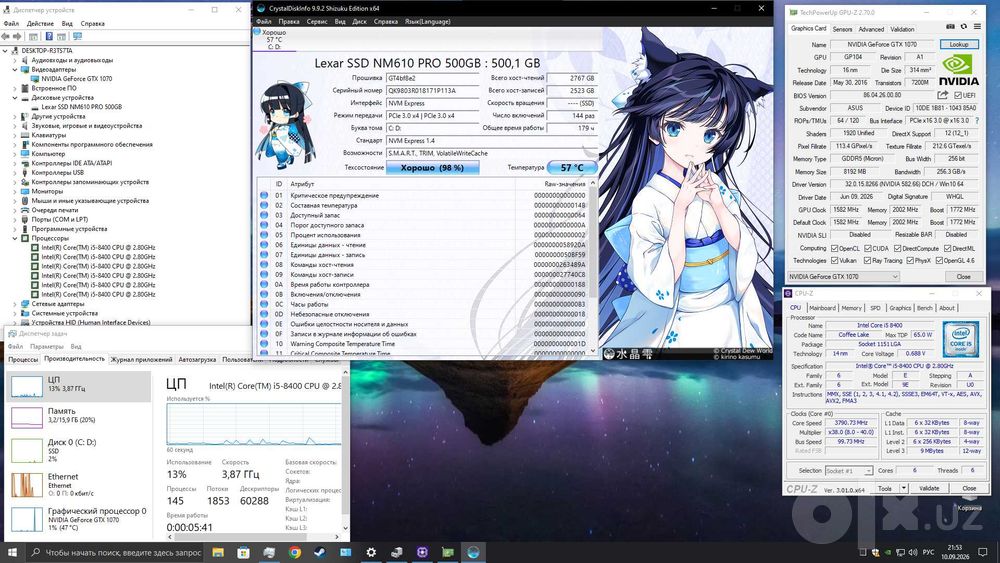This screenshot has height=563, width=1000.
Task: Toggle the DirectCompute checkbox in GPU-Z
Action: pos(897,248)
